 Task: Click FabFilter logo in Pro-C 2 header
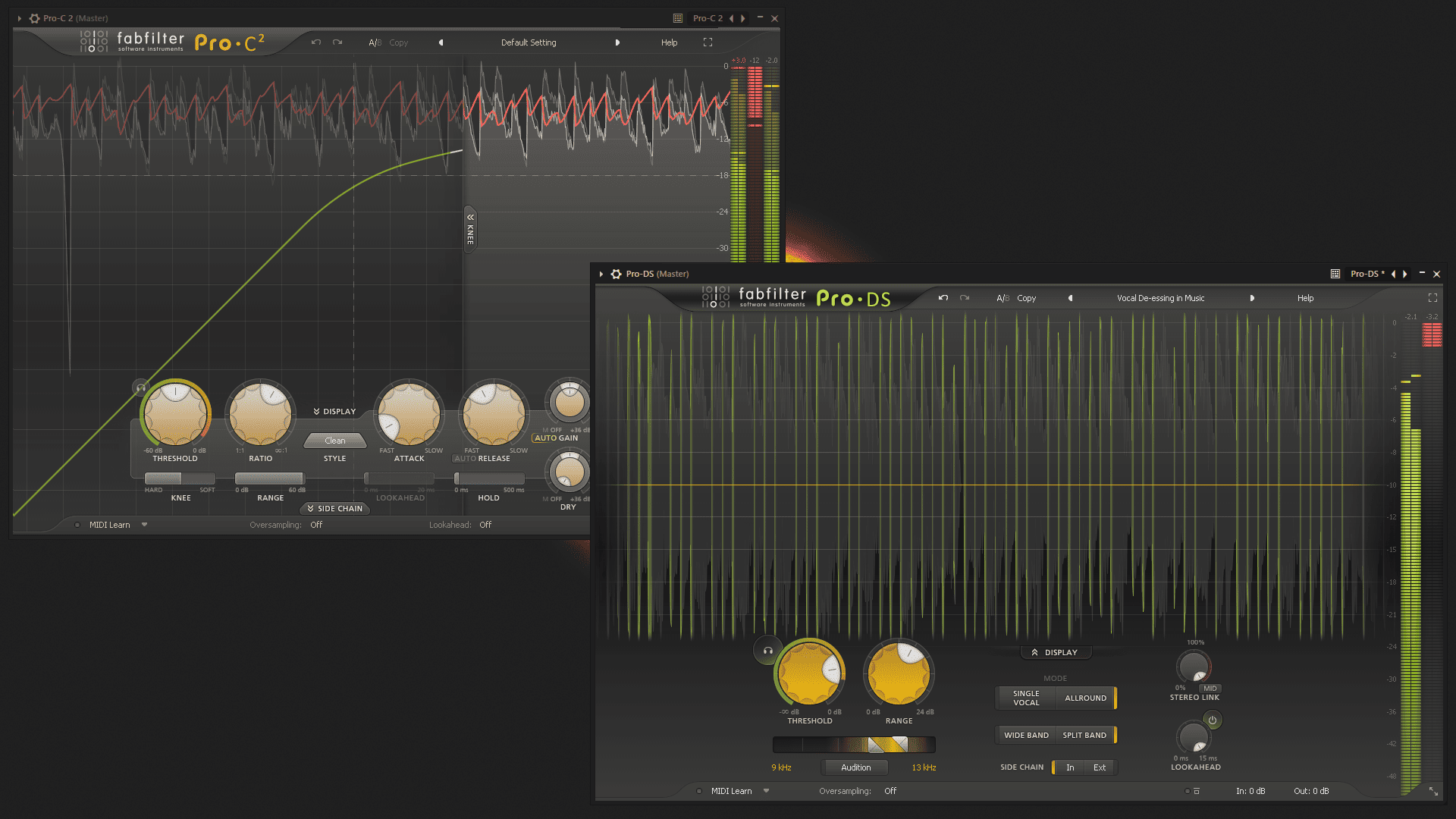[x=132, y=42]
